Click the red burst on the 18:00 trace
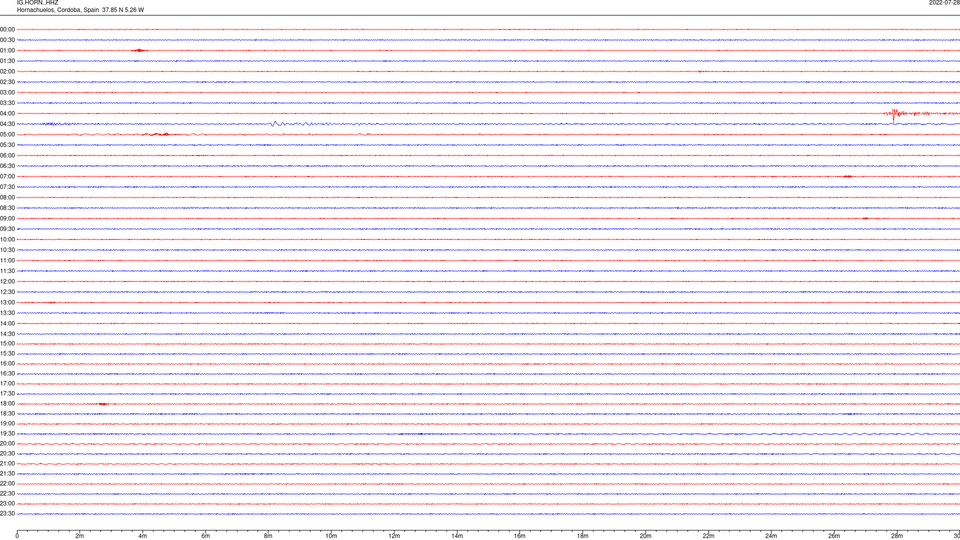This screenshot has height=540, width=960. [103, 404]
